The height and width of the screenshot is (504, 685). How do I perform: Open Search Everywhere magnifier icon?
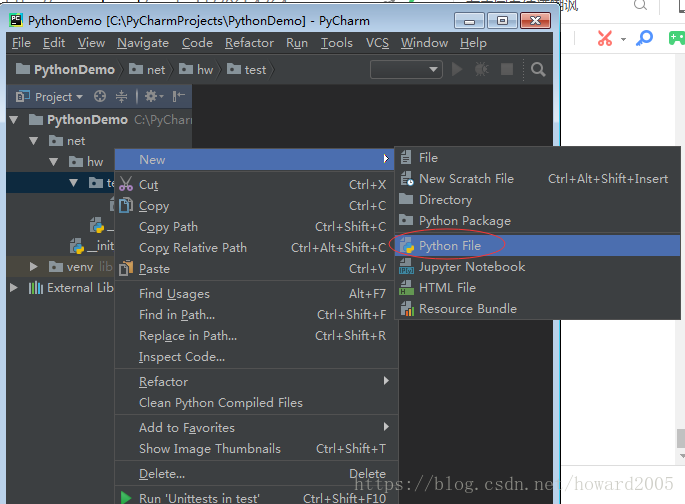pyautogui.click(x=538, y=69)
